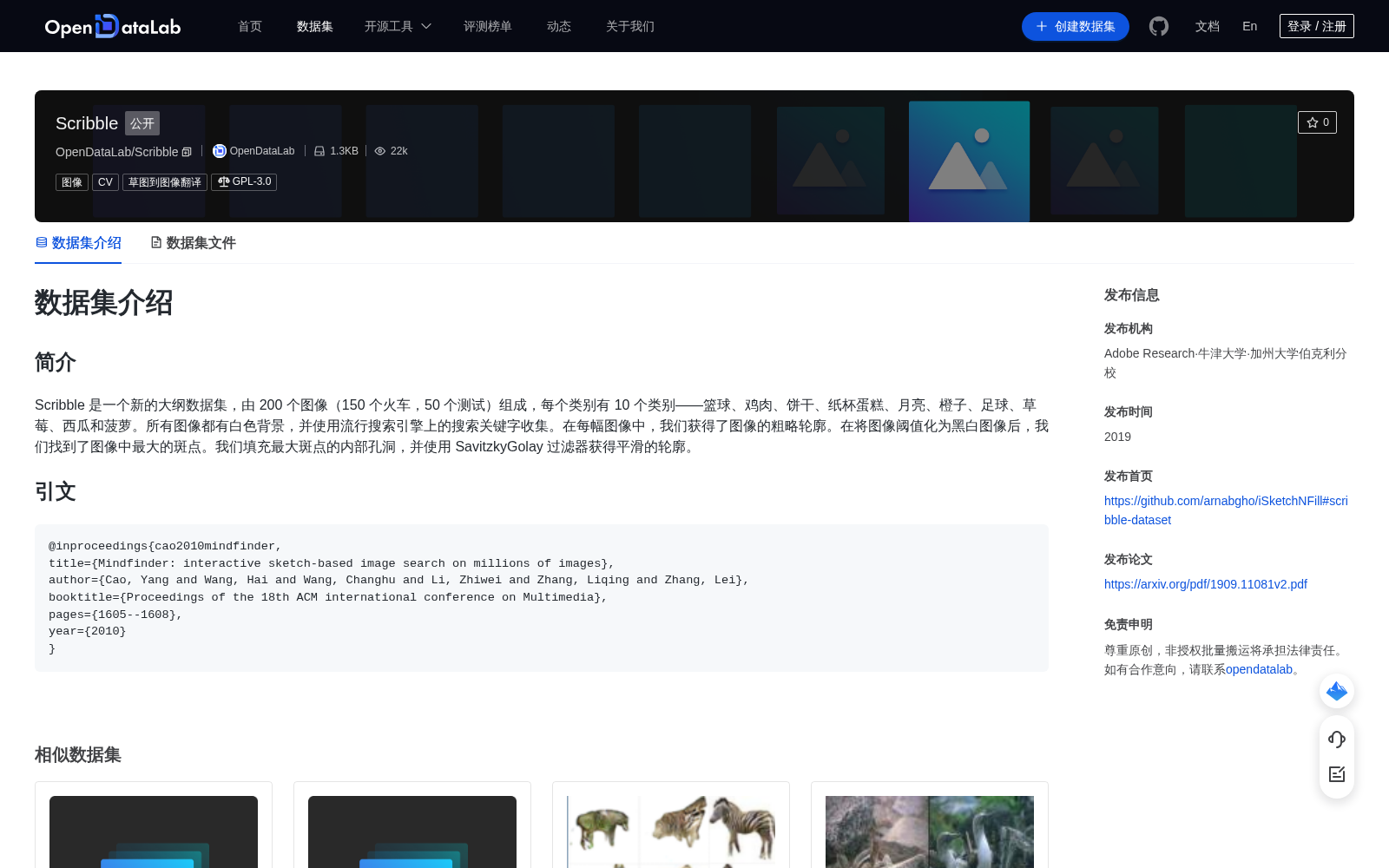Click the 相似数据集 heading
The width and height of the screenshot is (1389, 868).
click(x=78, y=755)
